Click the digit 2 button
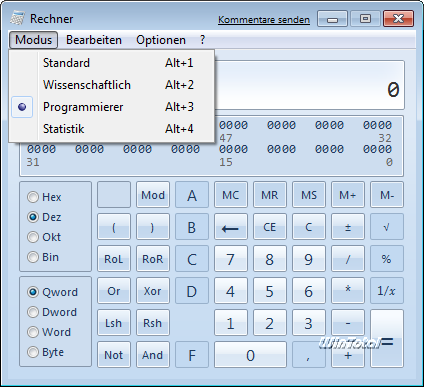Viewport: 424px width, 387px height. coord(270,323)
